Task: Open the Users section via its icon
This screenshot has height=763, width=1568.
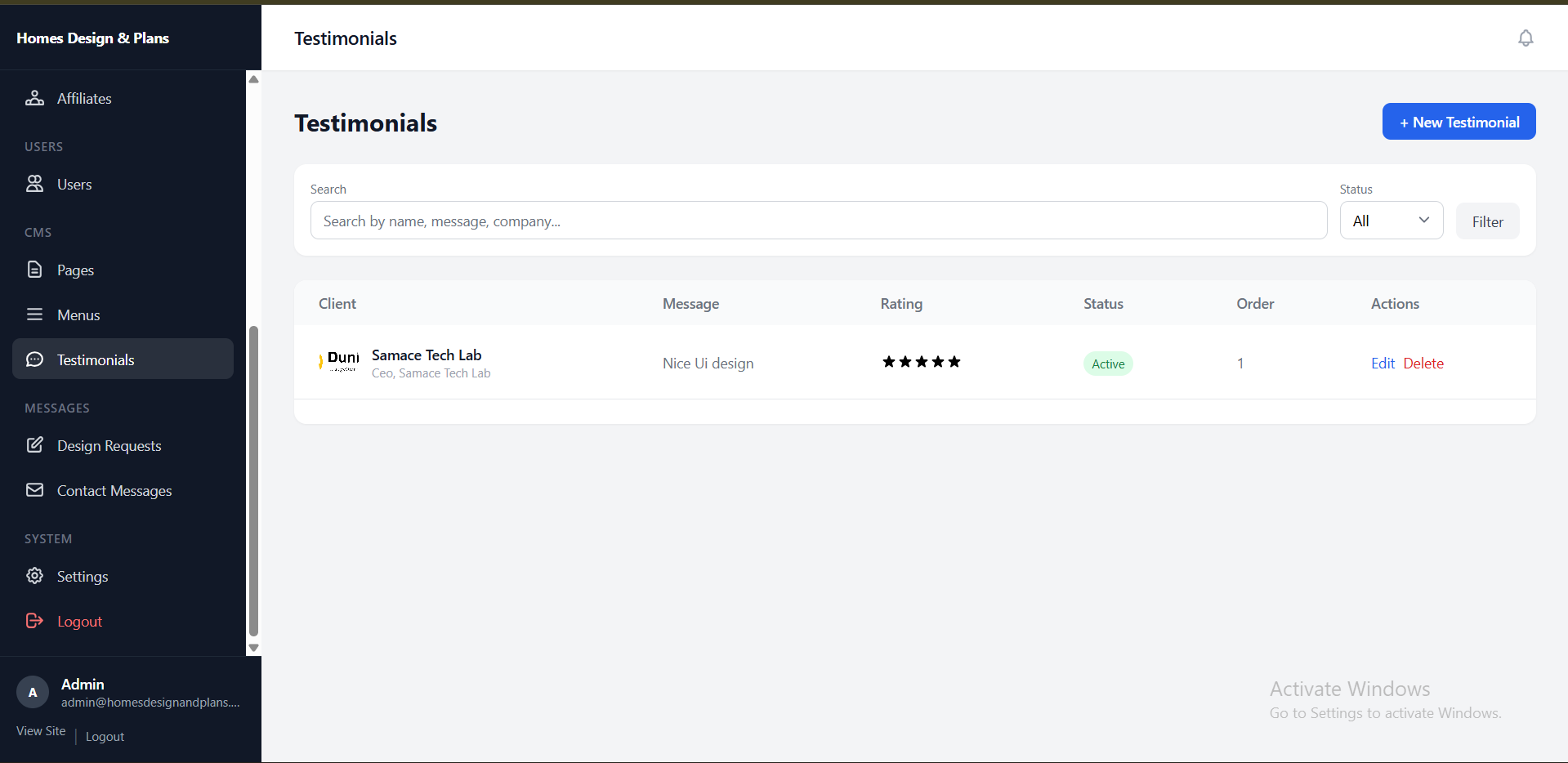Action: coord(34,184)
